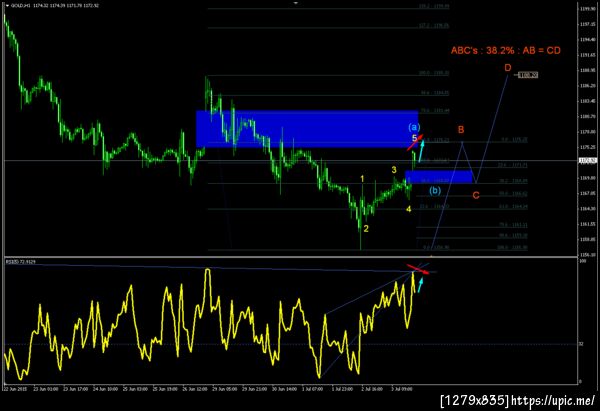Click the 26 Jun 12:00 time label
The image size is (600, 411).
195,389
